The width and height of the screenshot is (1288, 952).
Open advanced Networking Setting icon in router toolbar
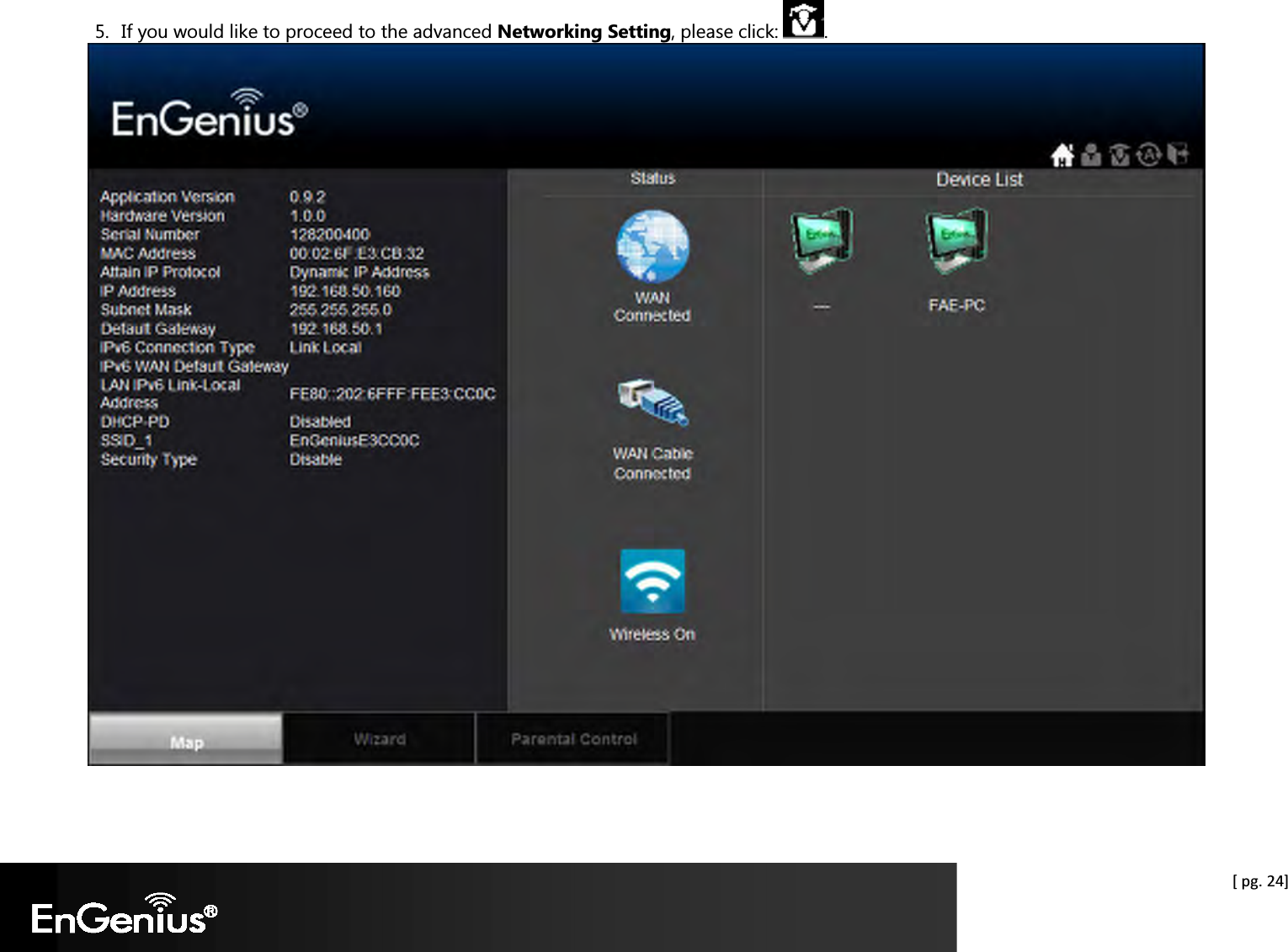click(x=1120, y=155)
